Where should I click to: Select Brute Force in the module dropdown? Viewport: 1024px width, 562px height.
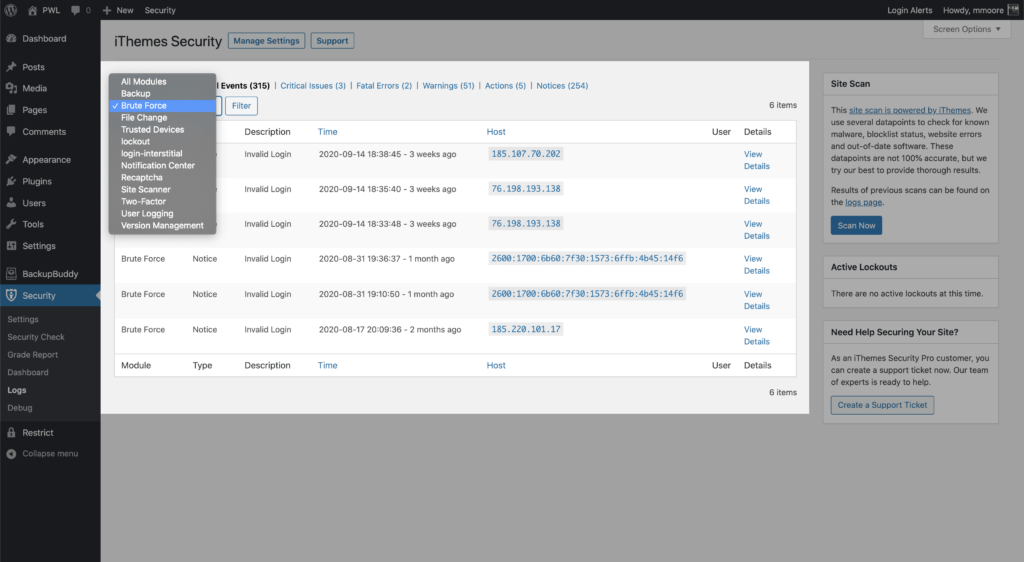click(x=162, y=106)
